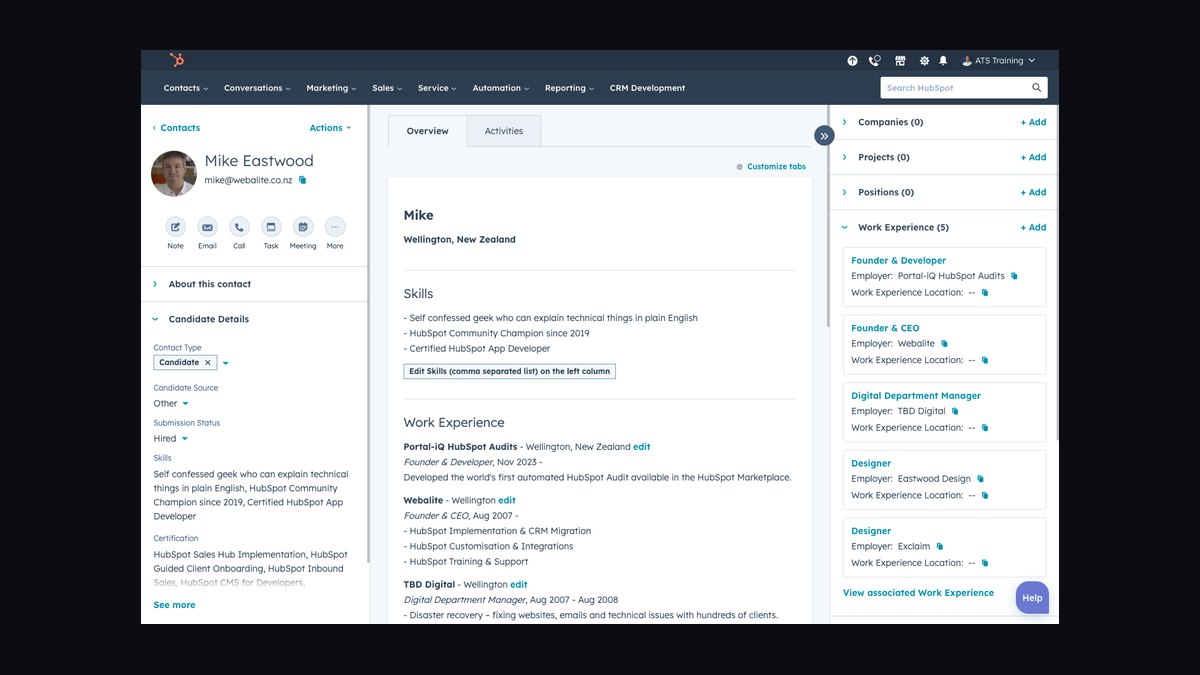Click the HubSpot sprocket logo
1200x675 pixels.
point(177,60)
